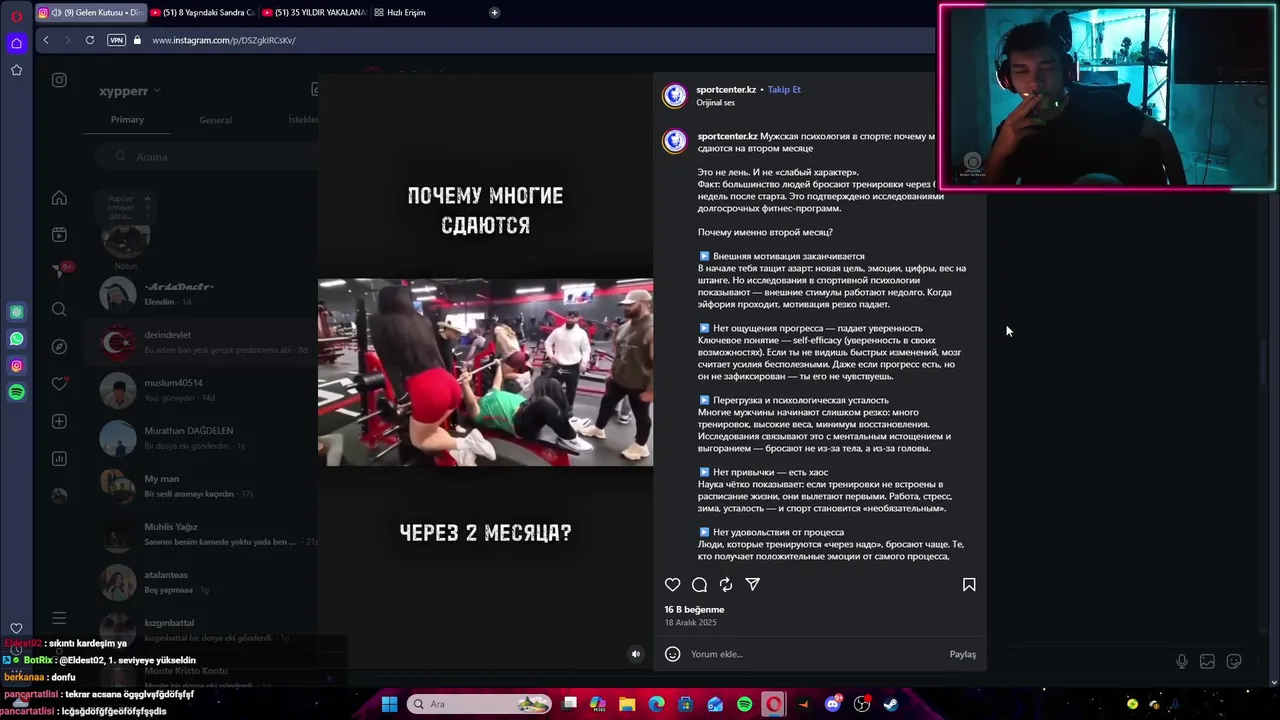Click the Arama search field in inbox

(205, 156)
